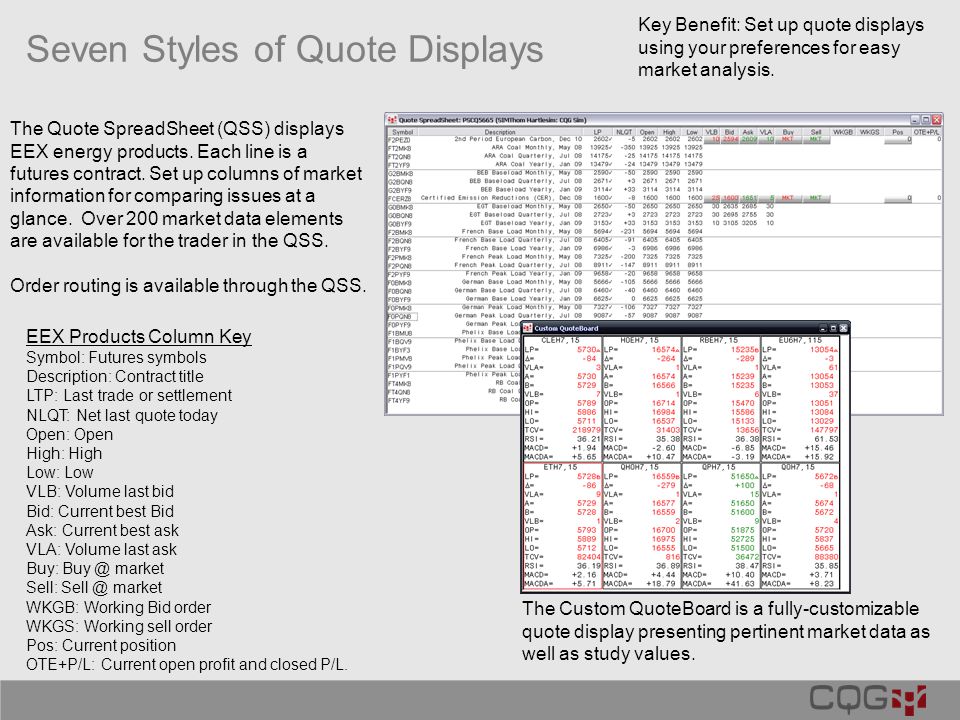960x720 pixels.
Task: Click the Description column header
Action: pyautogui.click(x=500, y=132)
